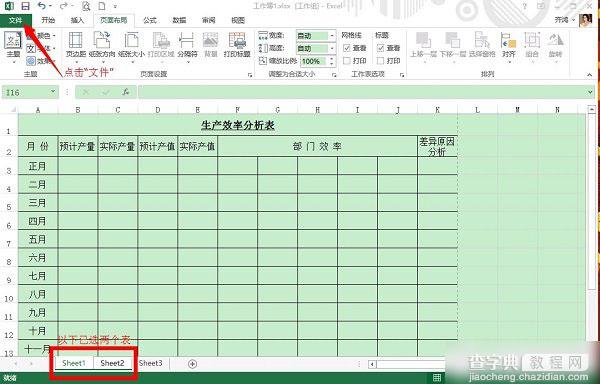Open the 调整为合适大小 dialog launcher
Image resolution: width=600 pixels, height=384 pixels.
pyautogui.click(x=334, y=75)
